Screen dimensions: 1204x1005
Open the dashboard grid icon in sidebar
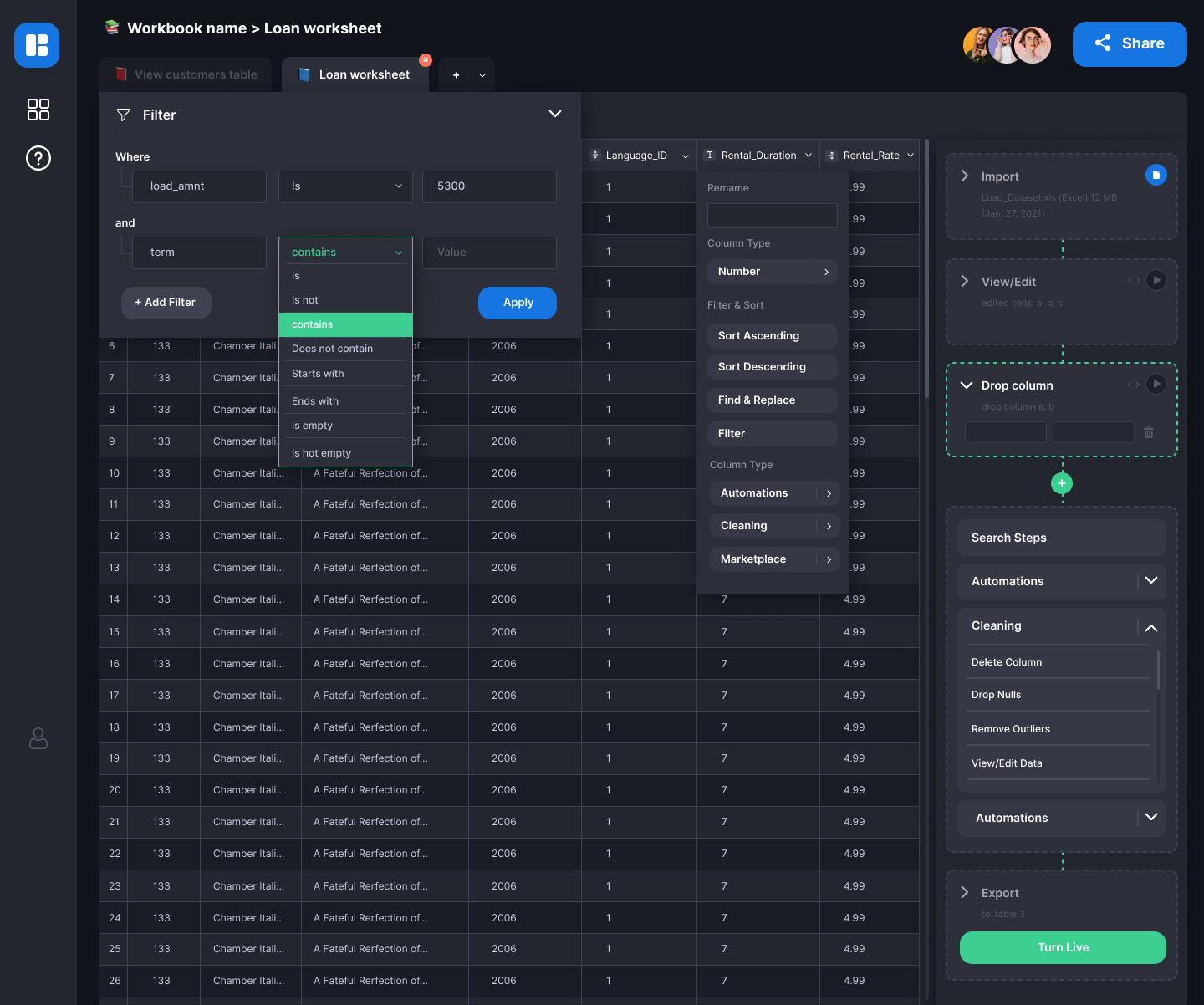coord(38,110)
